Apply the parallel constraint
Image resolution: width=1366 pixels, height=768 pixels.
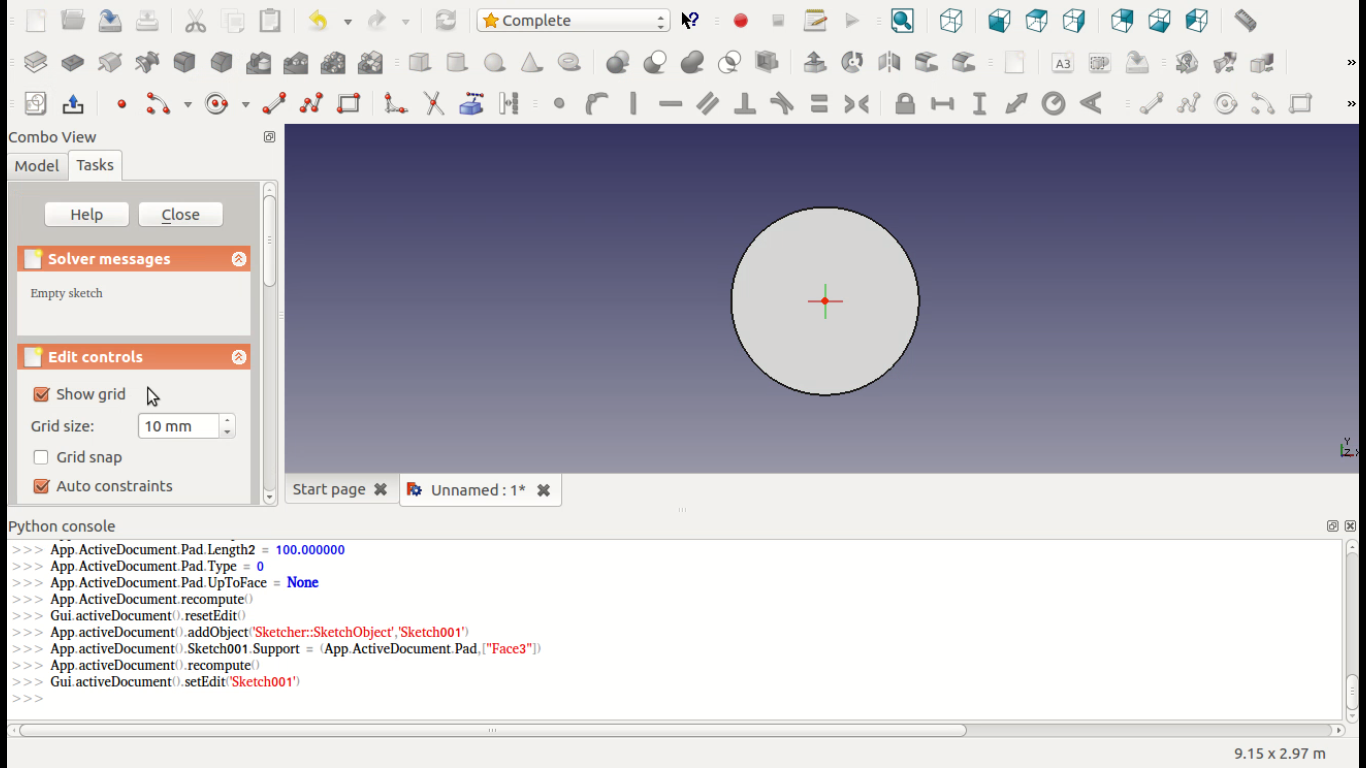(x=708, y=104)
